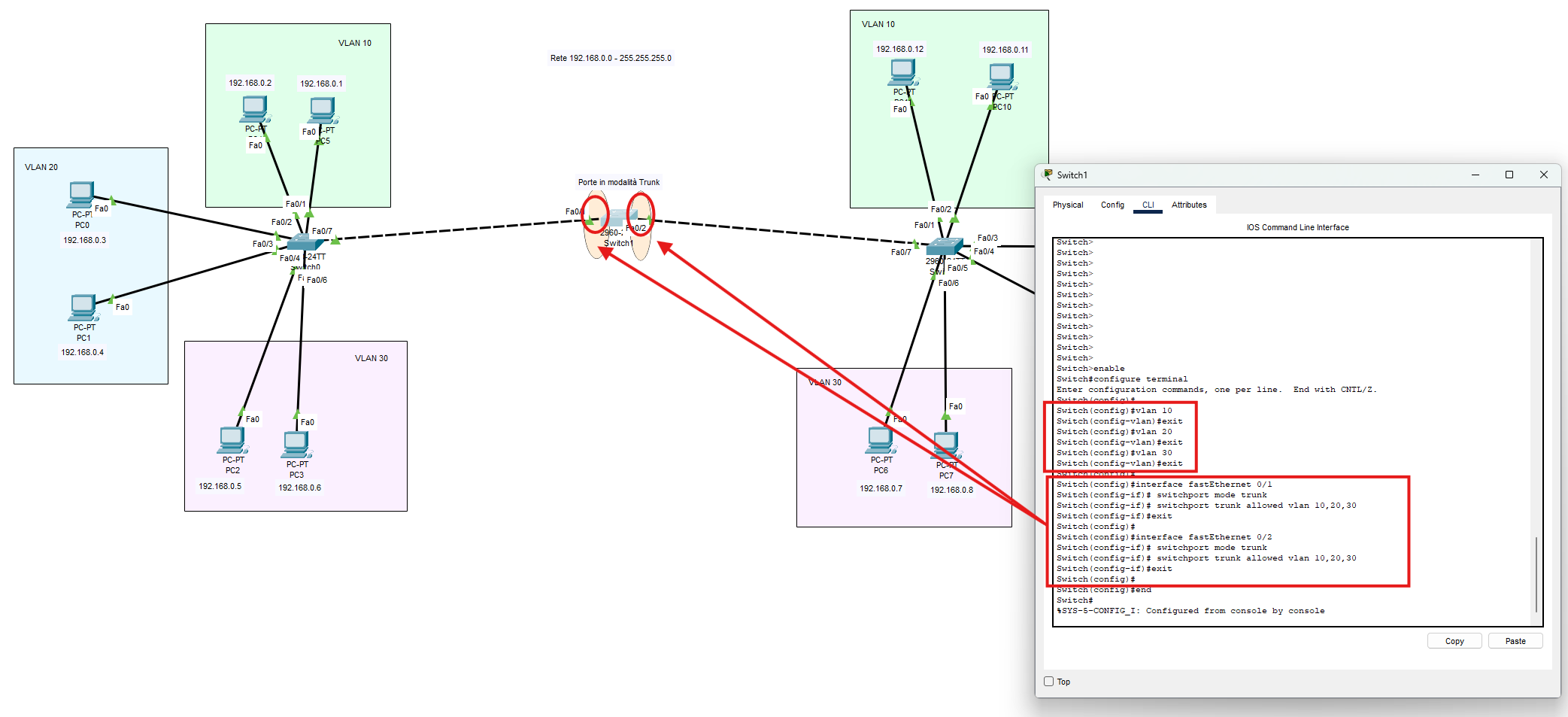
Task: Click the '192.168.0.4' address label
Action: coord(83,352)
